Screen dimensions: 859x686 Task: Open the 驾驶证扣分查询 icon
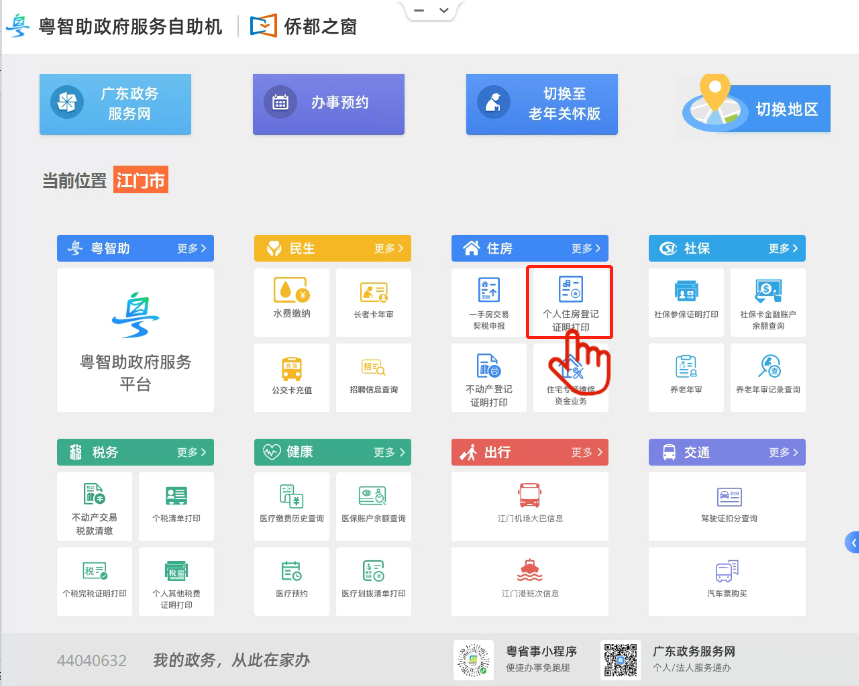[x=727, y=505]
